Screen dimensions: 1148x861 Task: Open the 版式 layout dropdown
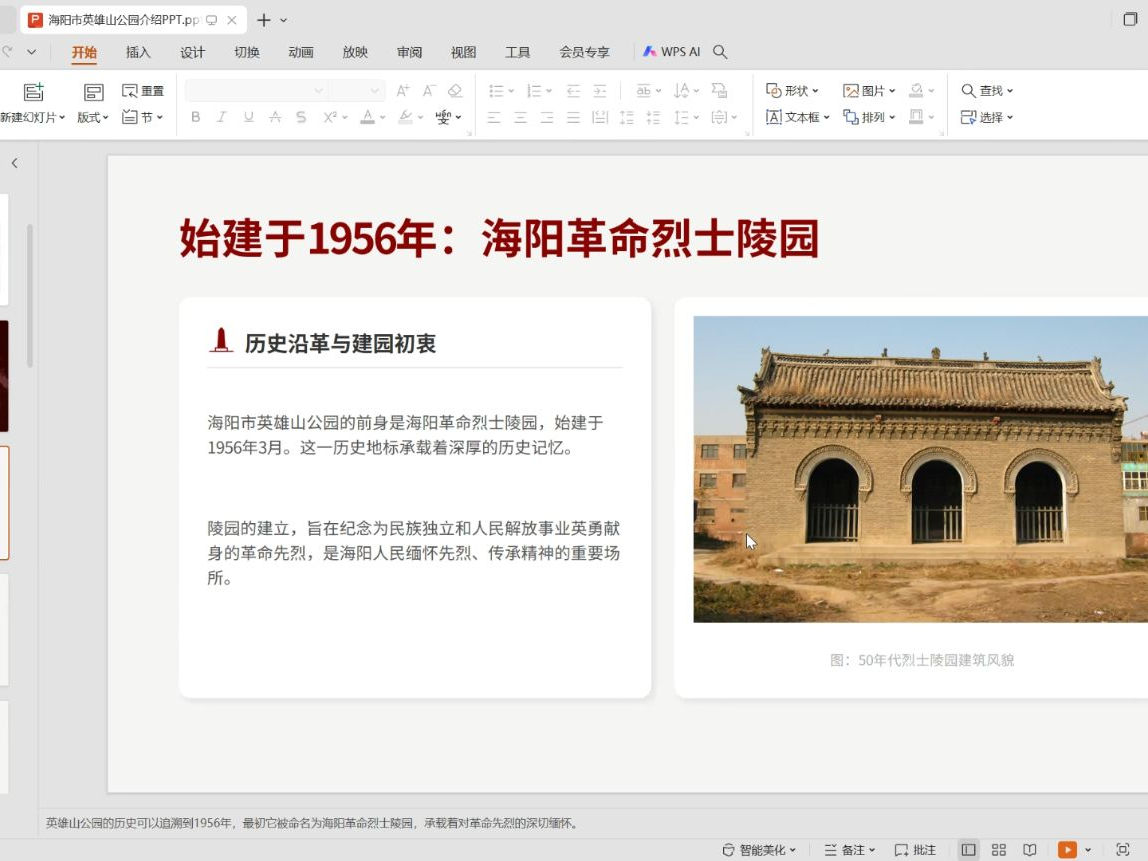pos(93,117)
